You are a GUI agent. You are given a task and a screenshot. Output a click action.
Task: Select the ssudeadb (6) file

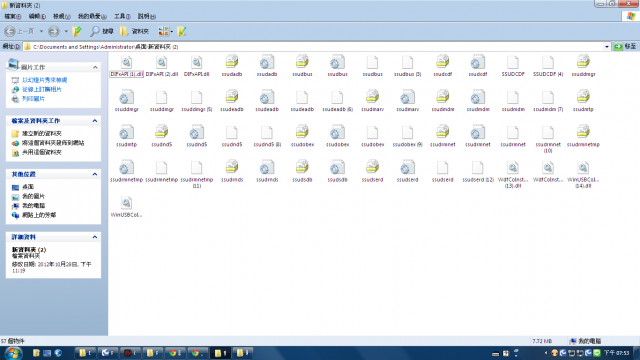pos(337,101)
